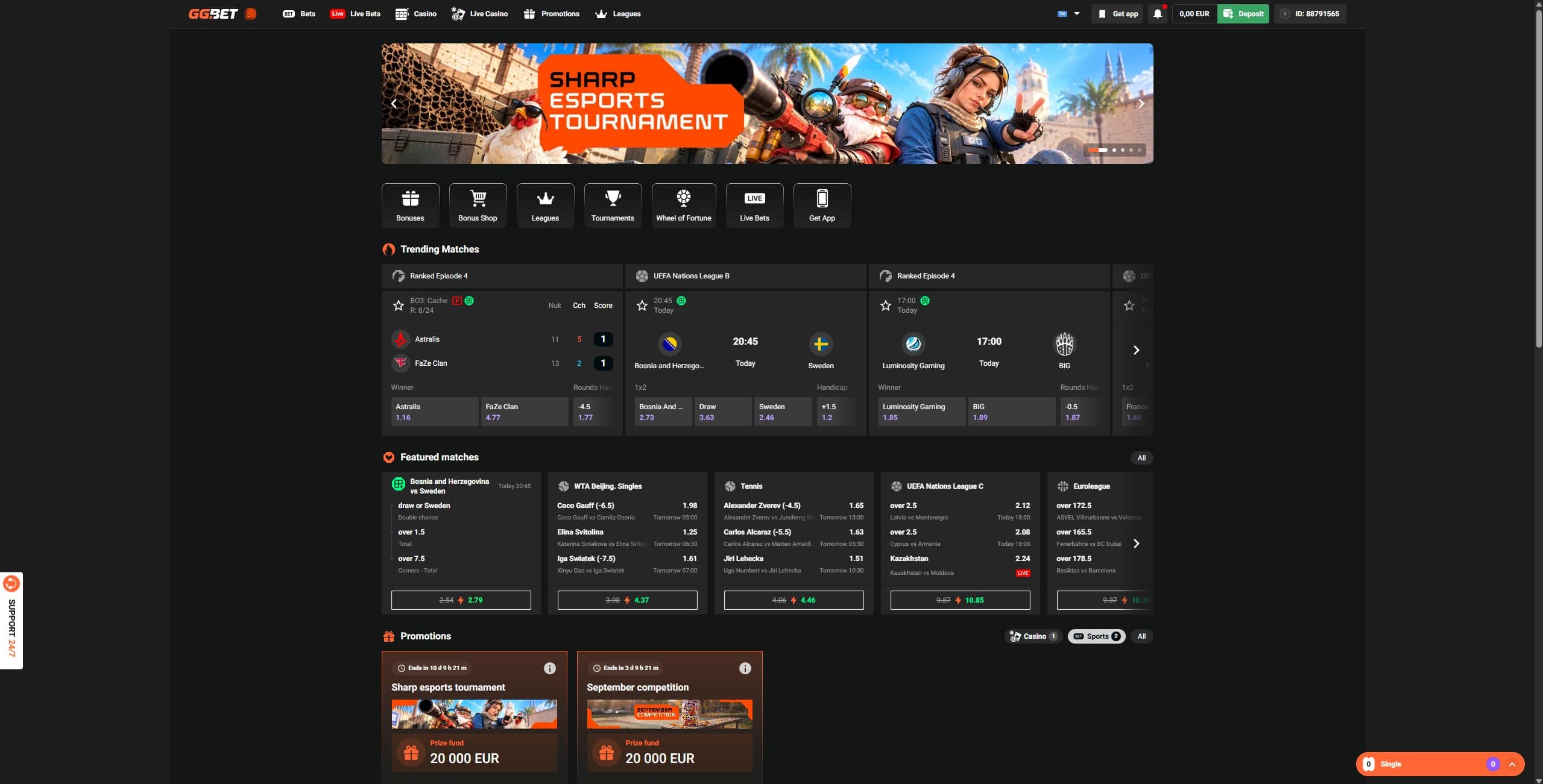1543x784 pixels.
Task: Open the 0,00 EUR balance
Action: click(1194, 13)
